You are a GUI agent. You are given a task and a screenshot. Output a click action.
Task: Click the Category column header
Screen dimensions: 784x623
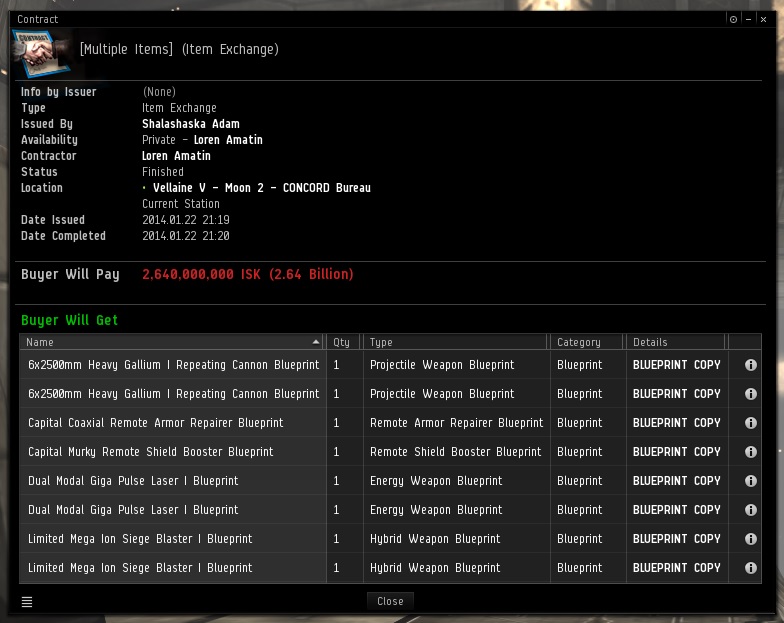587,342
